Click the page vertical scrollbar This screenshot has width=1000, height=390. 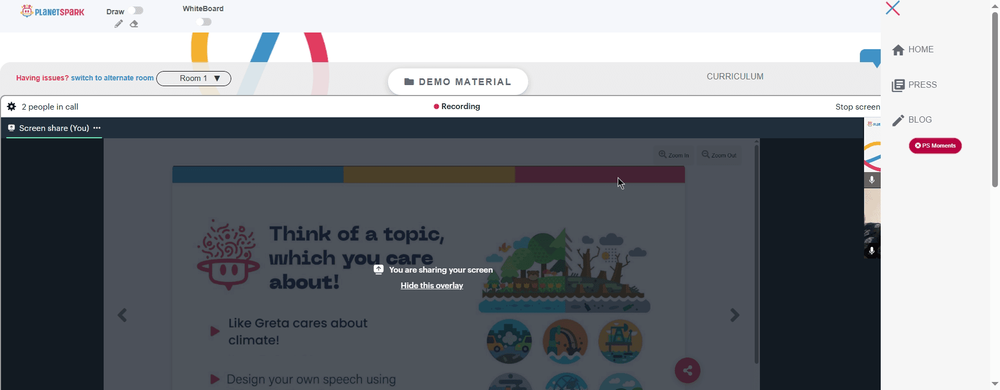click(x=995, y=99)
